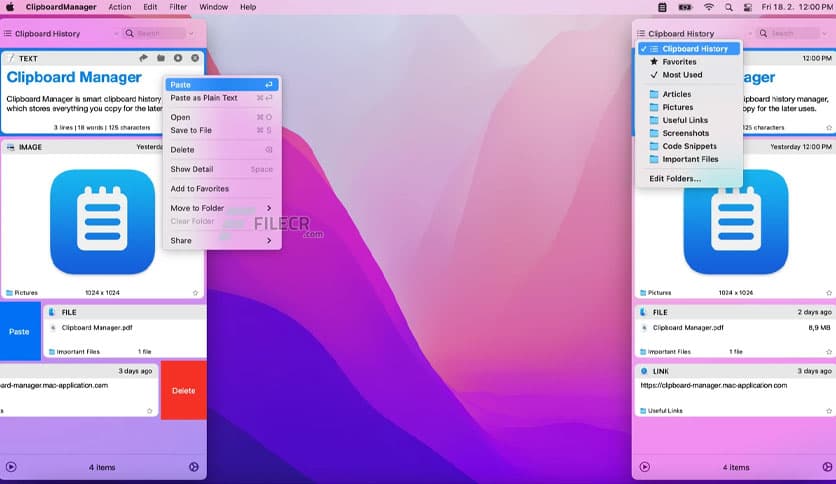Click the Important Files folder tag on the left FILE card
Image resolution: width=836 pixels, height=484 pixels.
coord(74,352)
